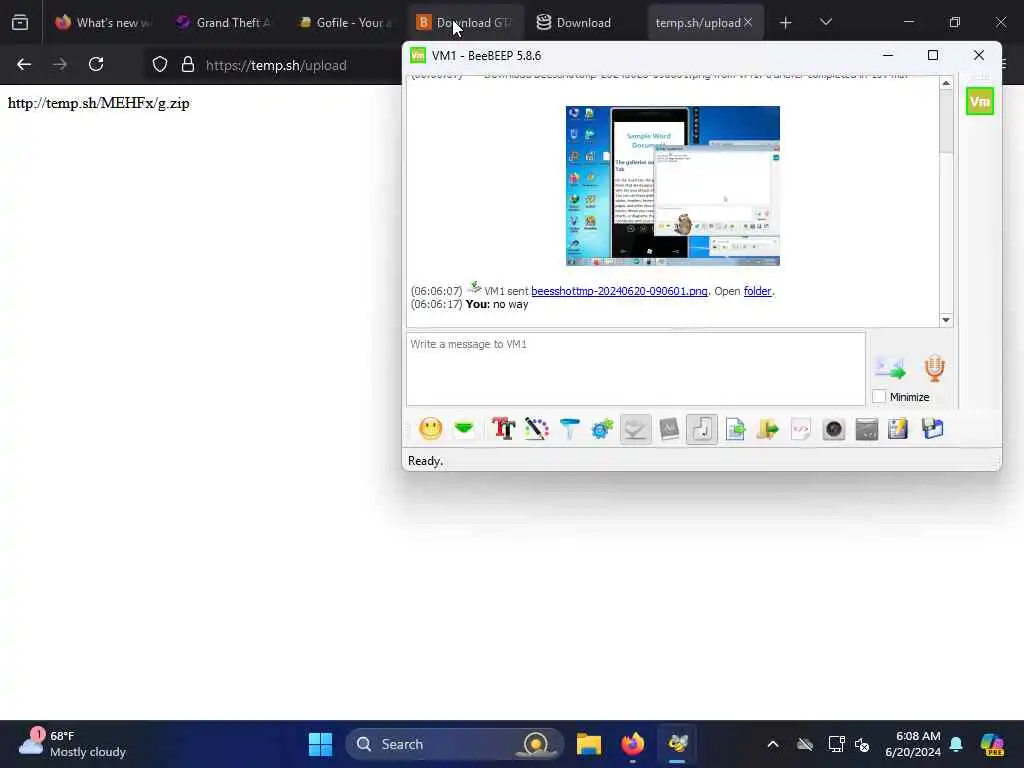Switch to the Download GTA tab

pos(465,23)
